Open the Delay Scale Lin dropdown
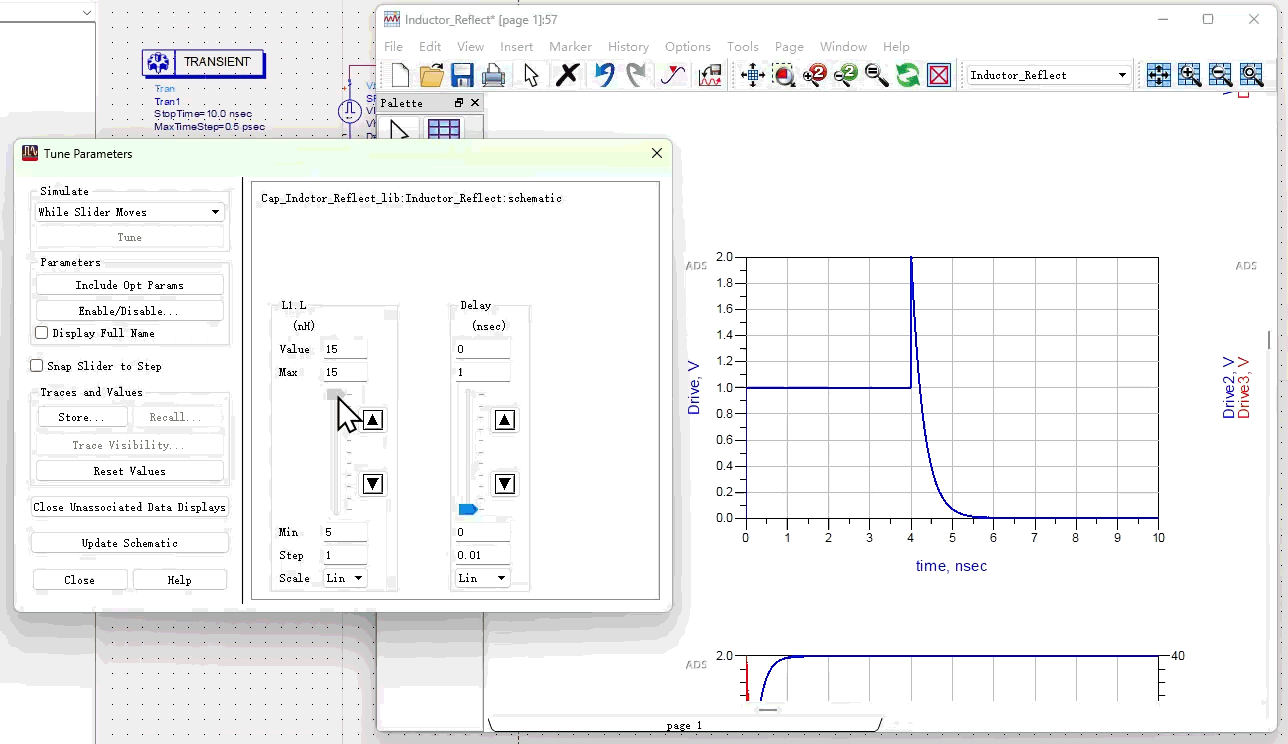The height and width of the screenshot is (744, 1288). (483, 578)
